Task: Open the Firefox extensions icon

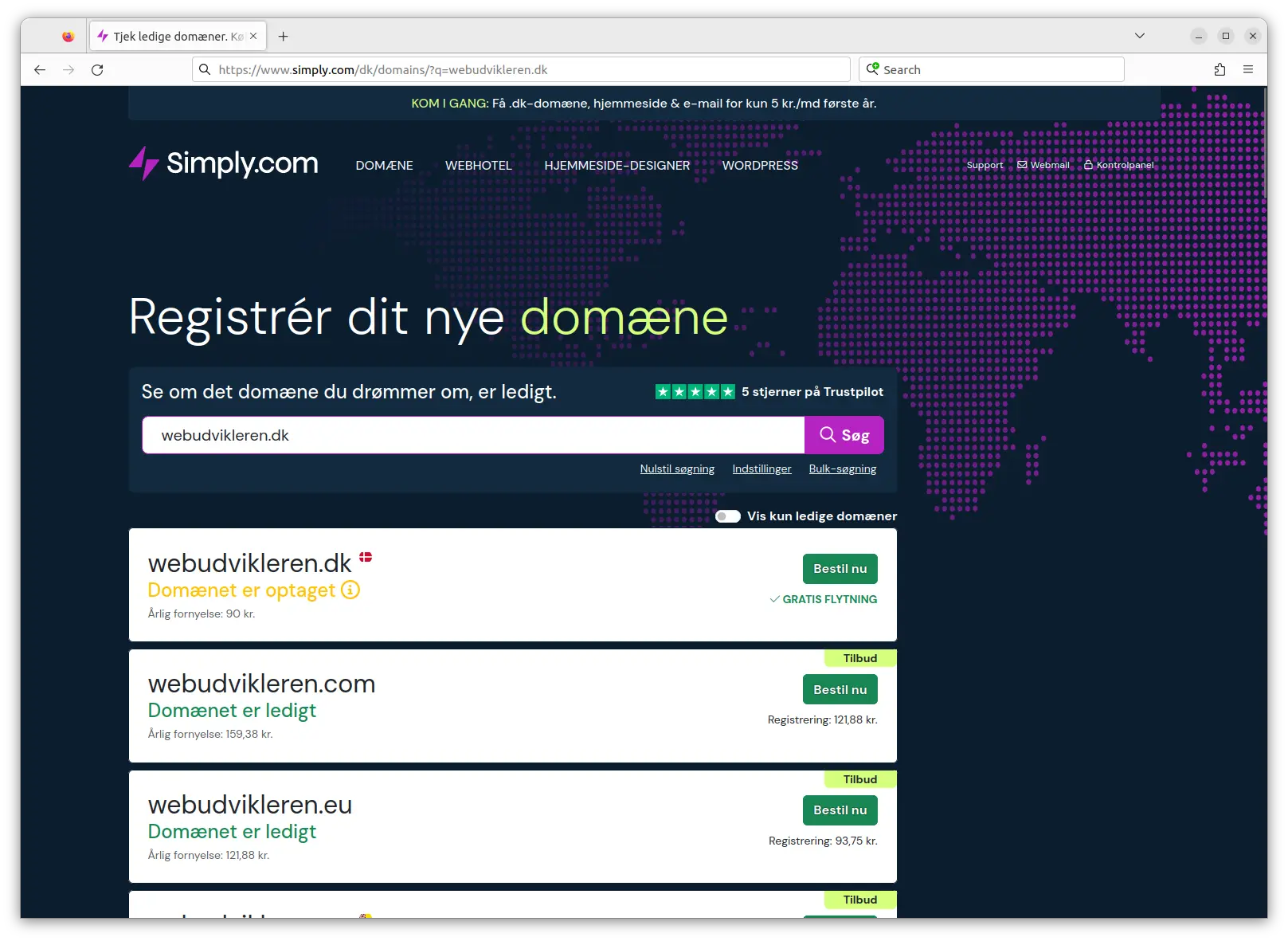Action: click(x=1219, y=70)
